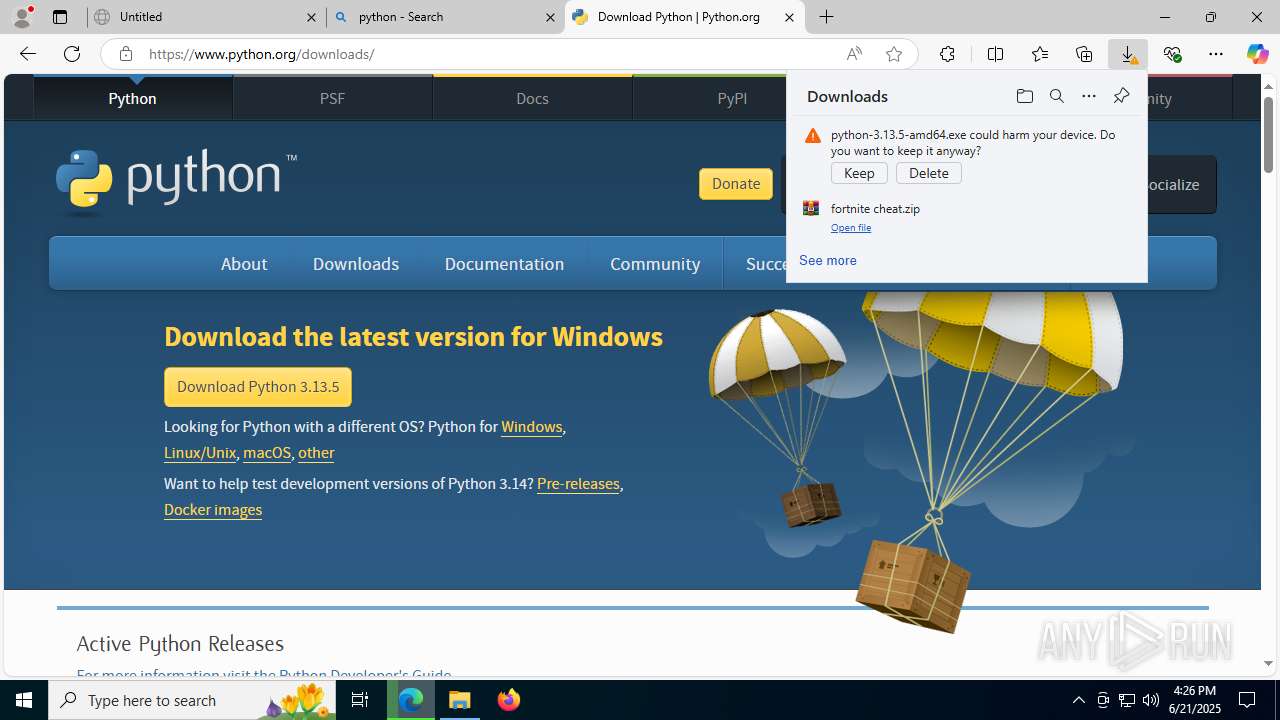Go back with the arrow button
Image resolution: width=1280 pixels, height=720 pixels.
(x=28, y=54)
